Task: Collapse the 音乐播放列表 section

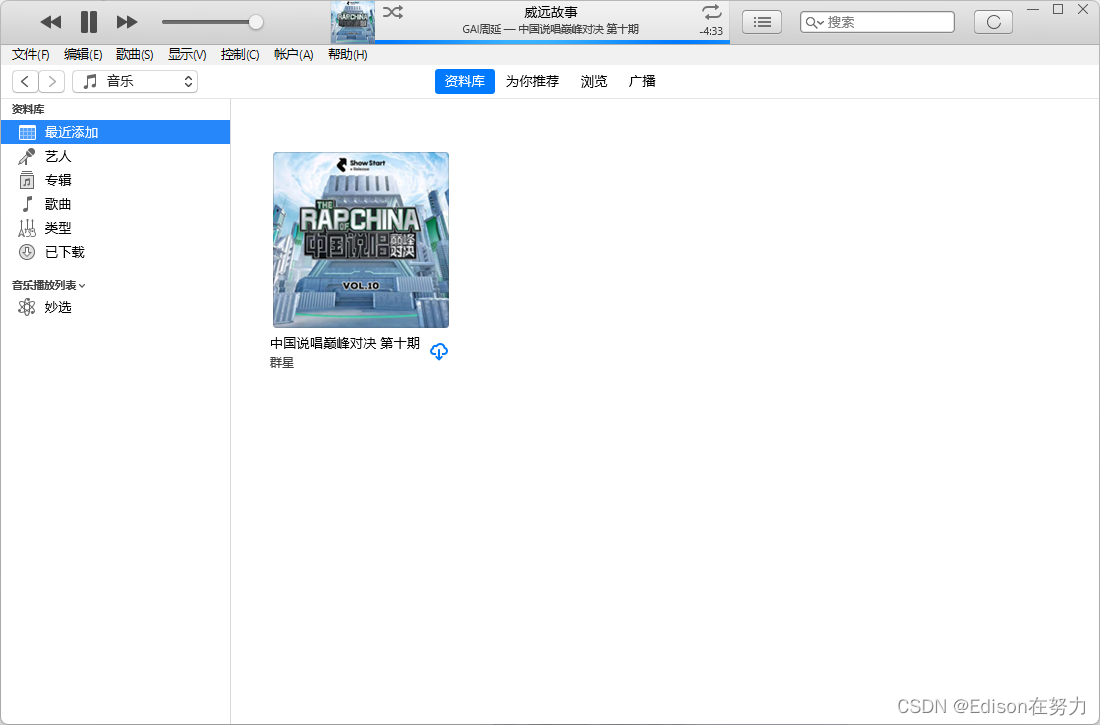Action: (x=83, y=285)
